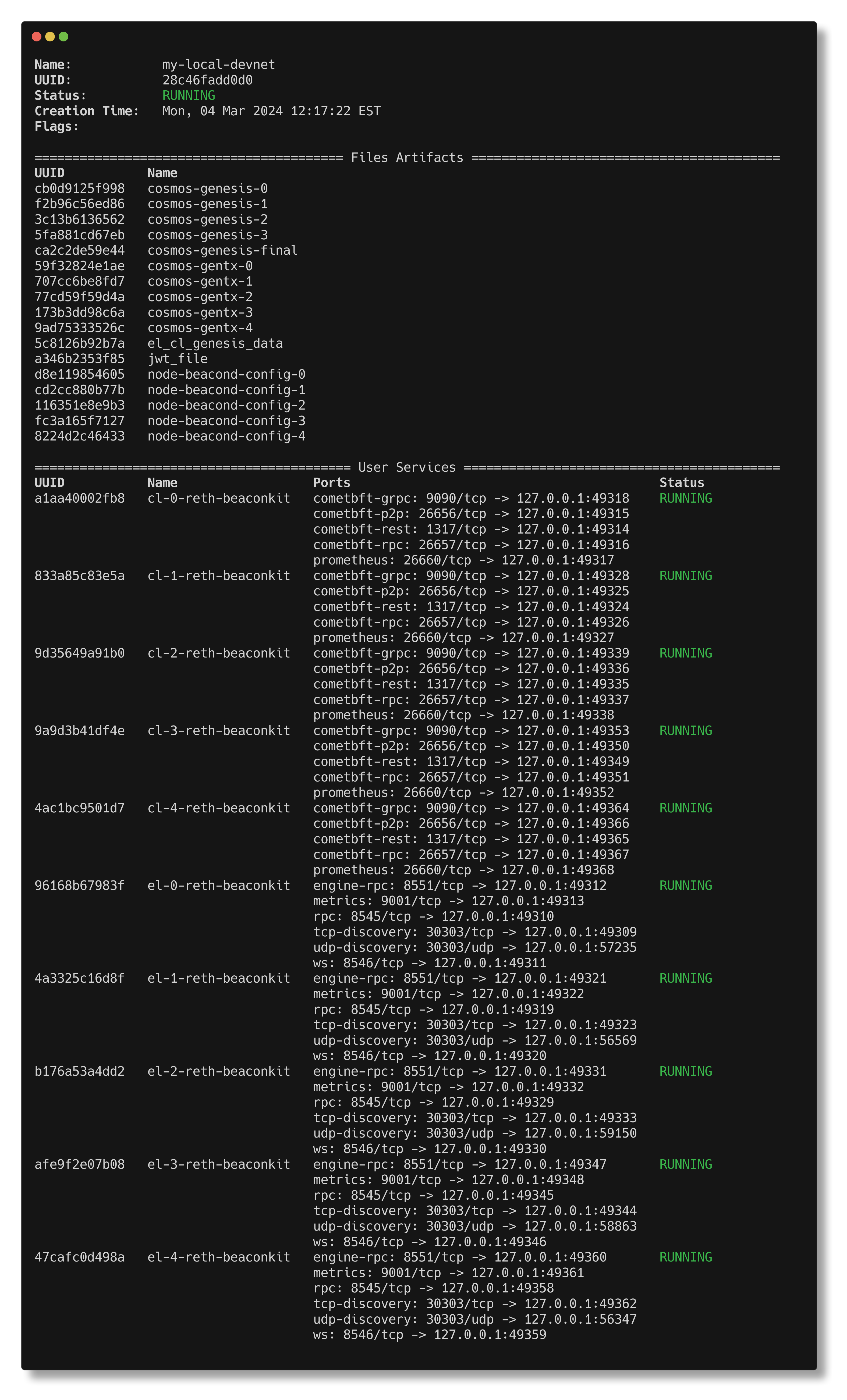Click the el-4-reth-beaconkit service name
Viewport: 847px width, 1400px height.
(219, 1257)
